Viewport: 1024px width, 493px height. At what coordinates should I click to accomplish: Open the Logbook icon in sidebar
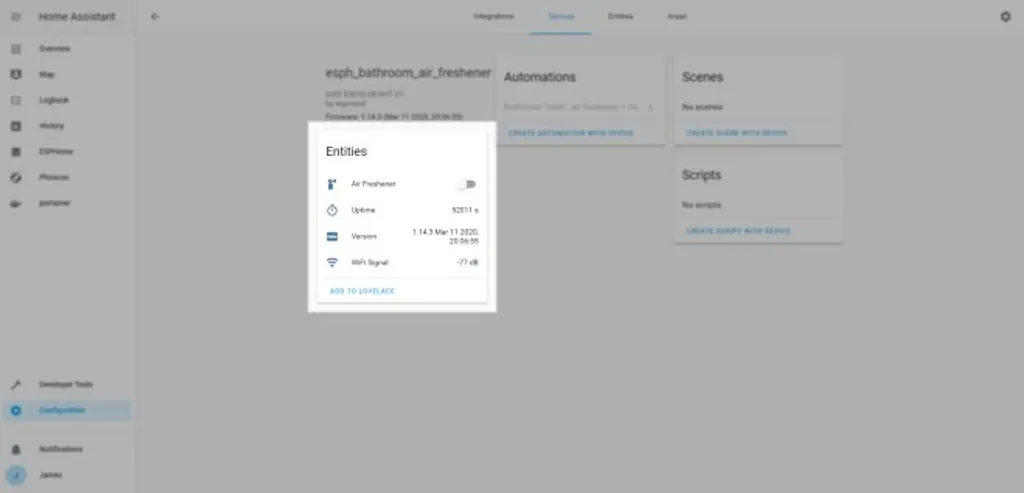tap(16, 101)
